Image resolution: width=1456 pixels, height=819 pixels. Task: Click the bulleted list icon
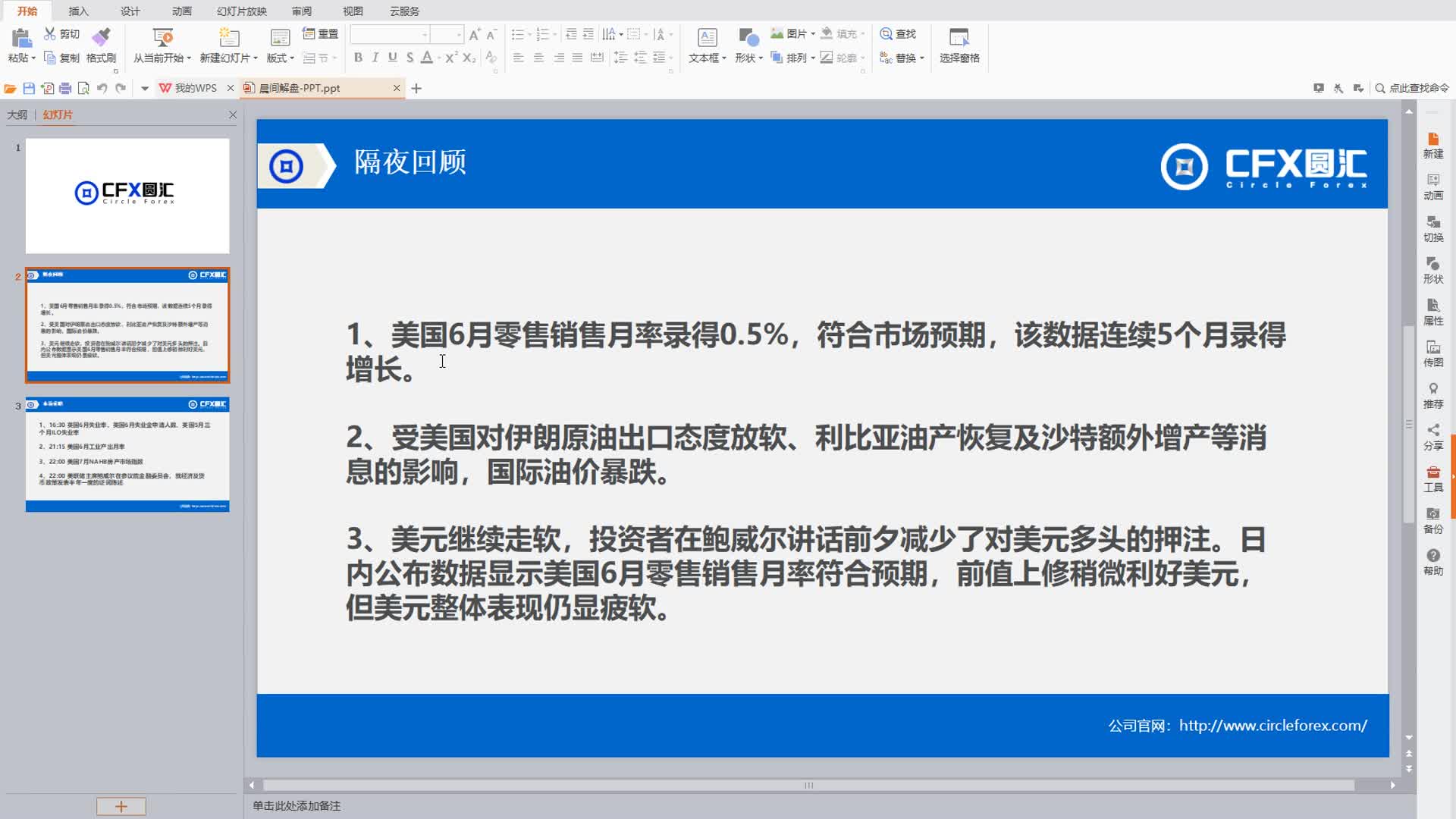tap(517, 34)
